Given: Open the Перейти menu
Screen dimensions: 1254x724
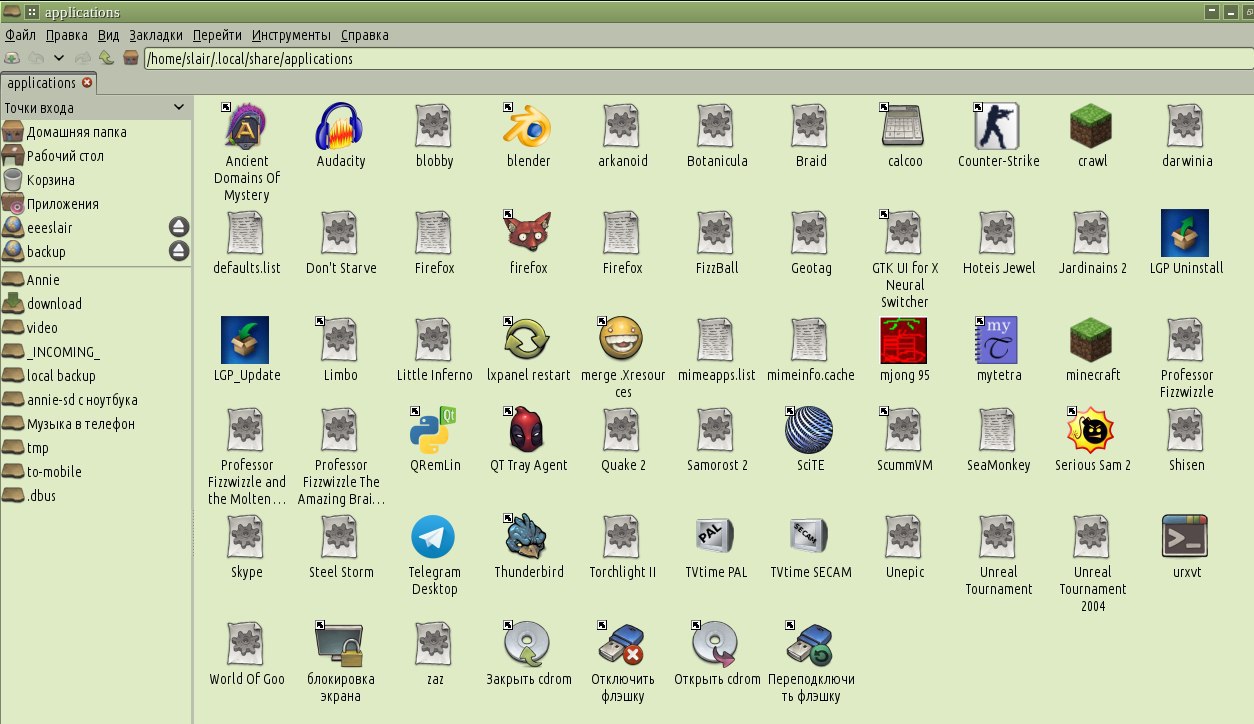Looking at the screenshot, I should click(x=218, y=35).
